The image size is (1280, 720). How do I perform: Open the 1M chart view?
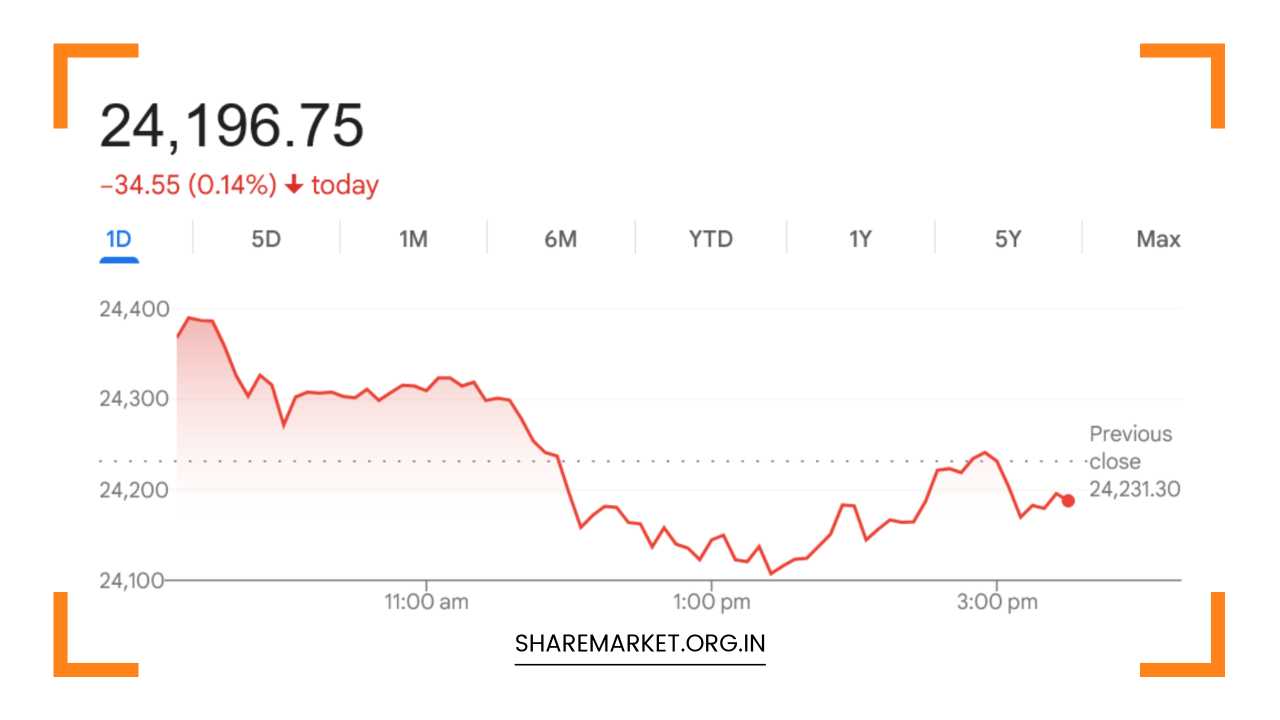point(413,239)
